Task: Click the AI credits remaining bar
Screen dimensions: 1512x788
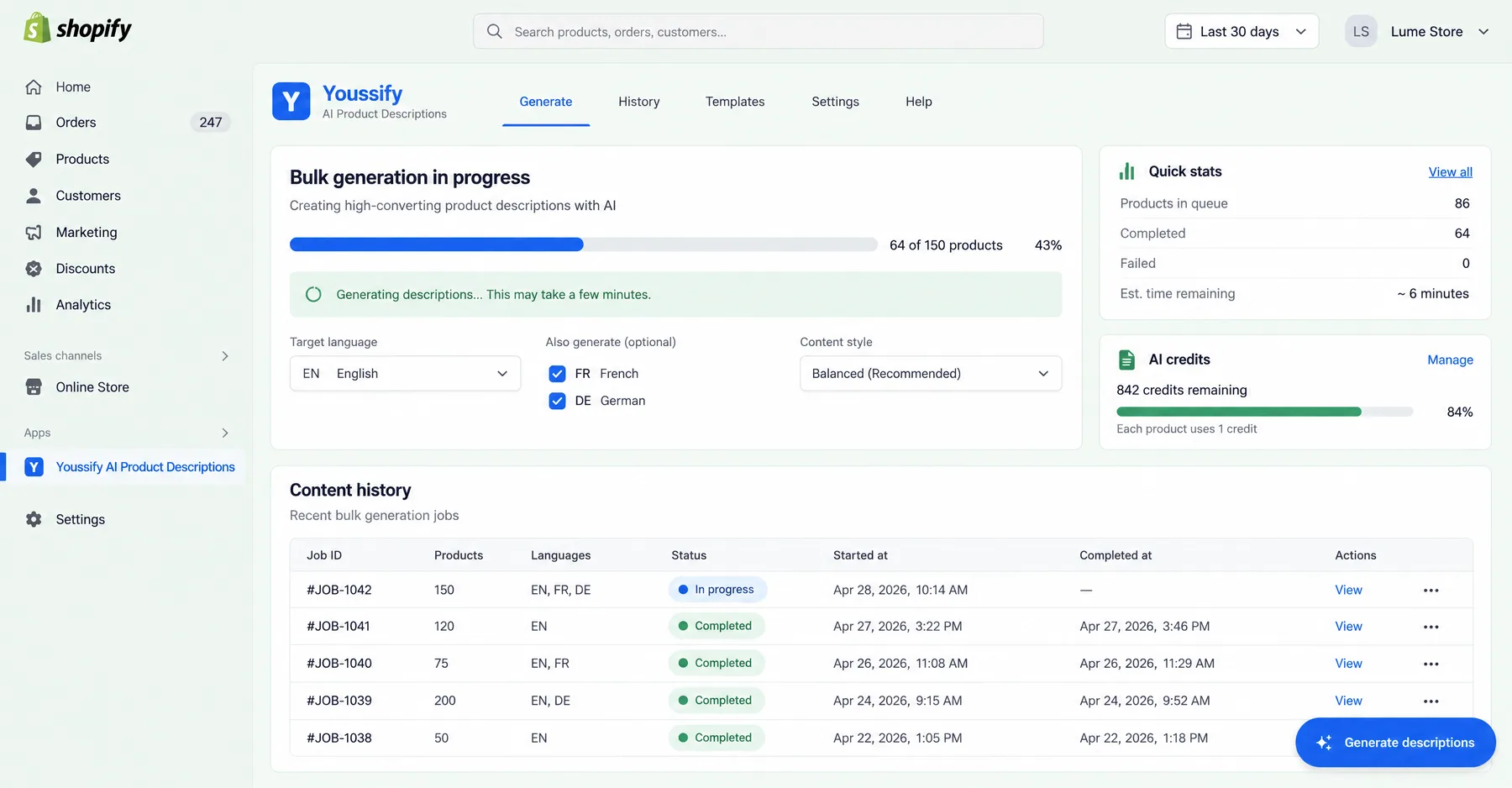Action: click(1264, 412)
